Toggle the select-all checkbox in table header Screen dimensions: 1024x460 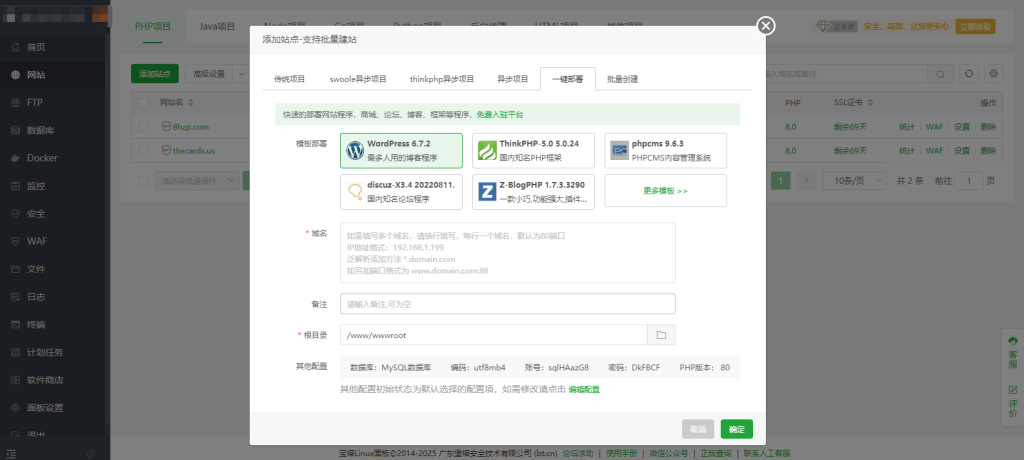tap(144, 103)
